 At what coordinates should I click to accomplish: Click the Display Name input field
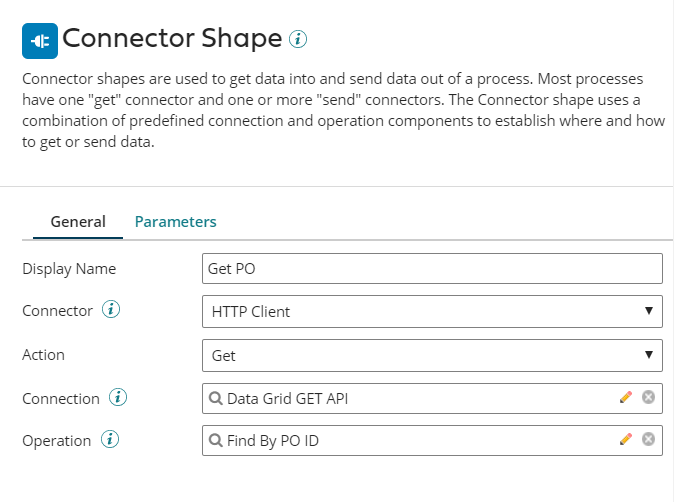pyautogui.click(x=432, y=269)
